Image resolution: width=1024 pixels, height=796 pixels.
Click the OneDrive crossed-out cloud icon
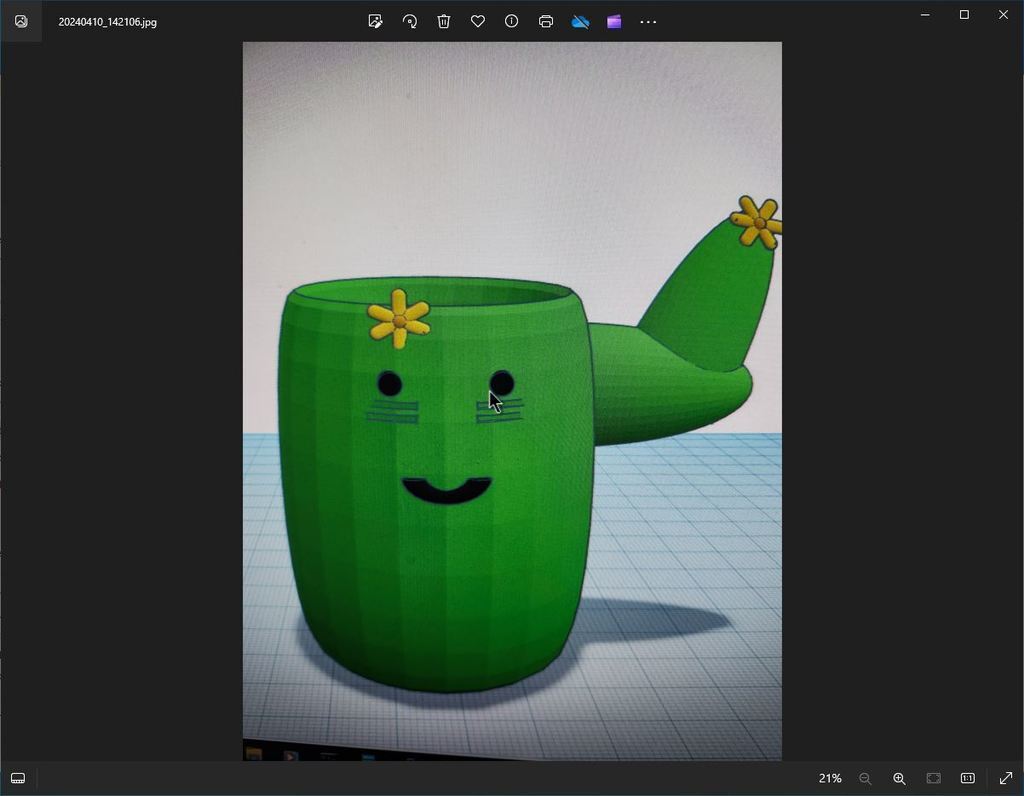[580, 21]
